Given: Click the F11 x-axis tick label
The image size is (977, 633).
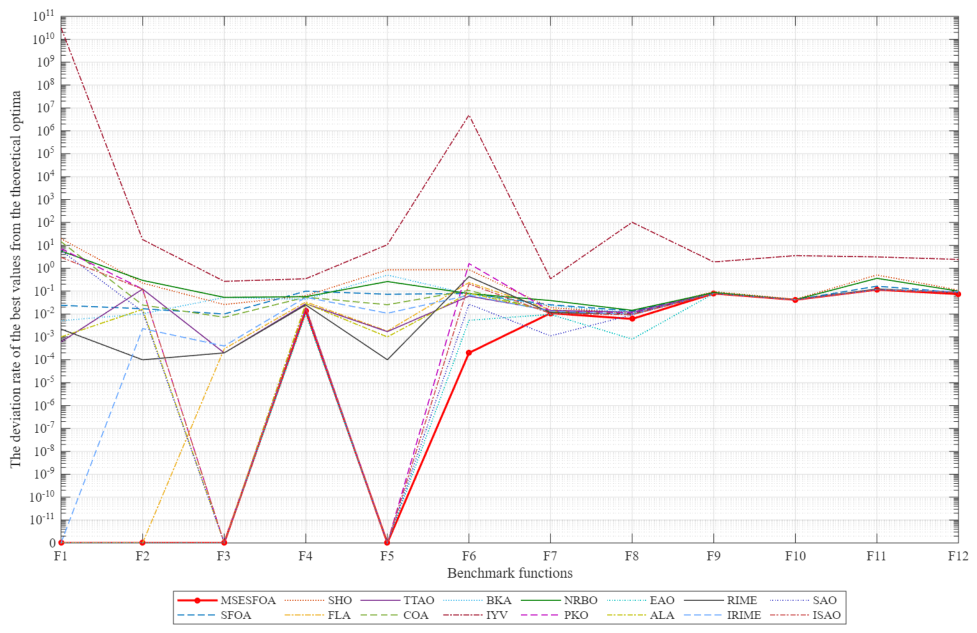Looking at the screenshot, I should [877, 556].
